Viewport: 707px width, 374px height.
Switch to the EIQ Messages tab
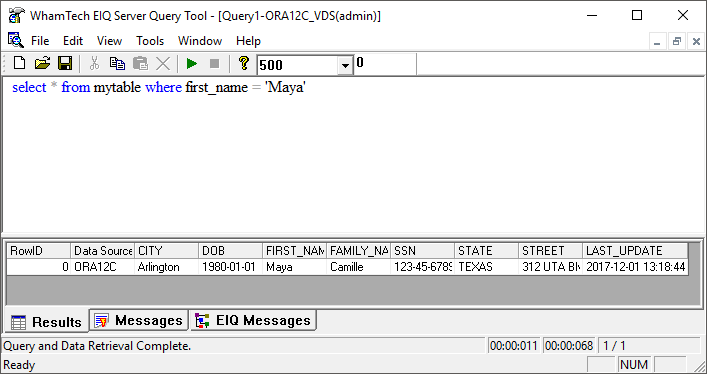coord(253,320)
